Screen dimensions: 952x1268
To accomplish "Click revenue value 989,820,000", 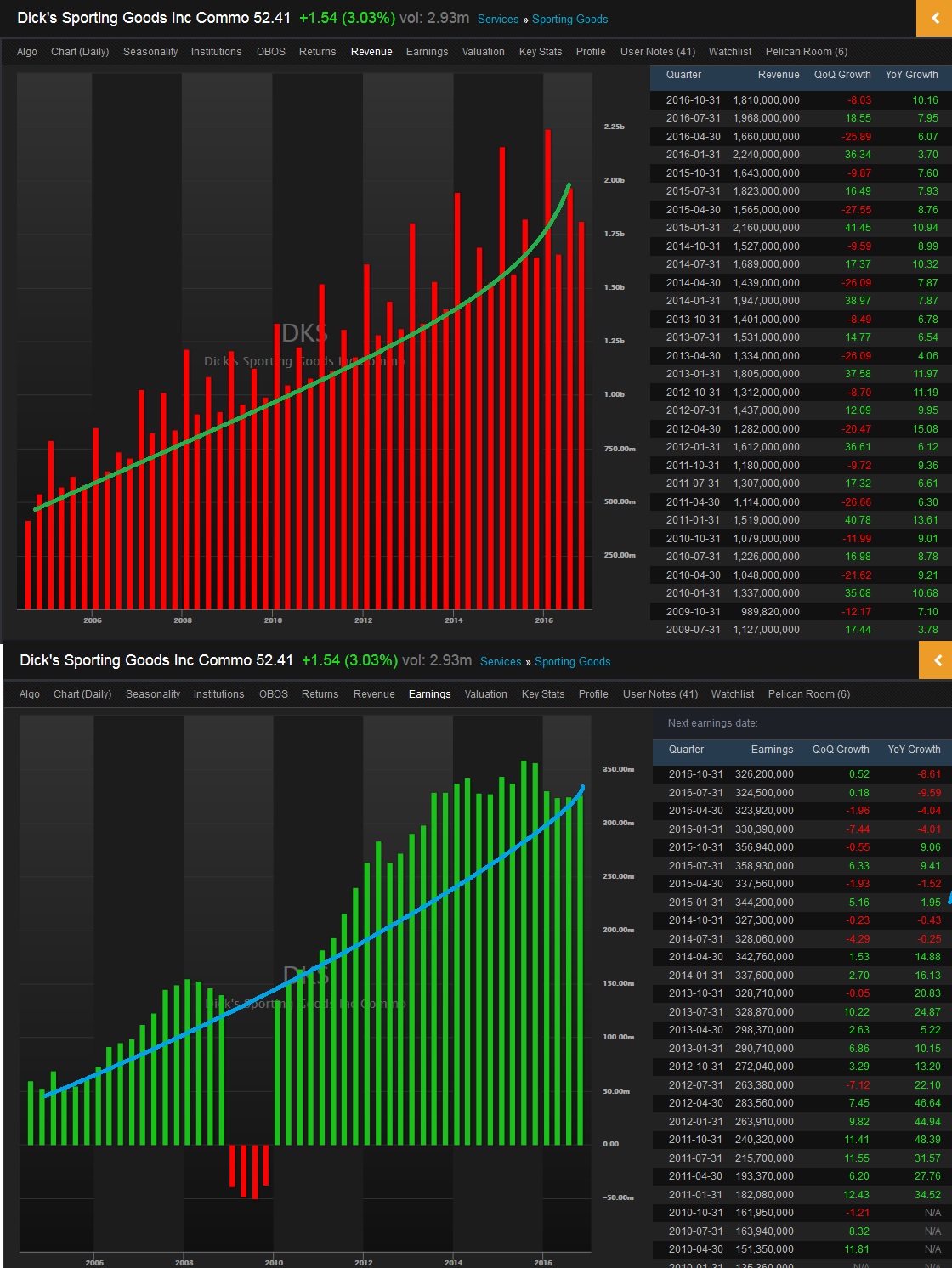I will pos(770,612).
